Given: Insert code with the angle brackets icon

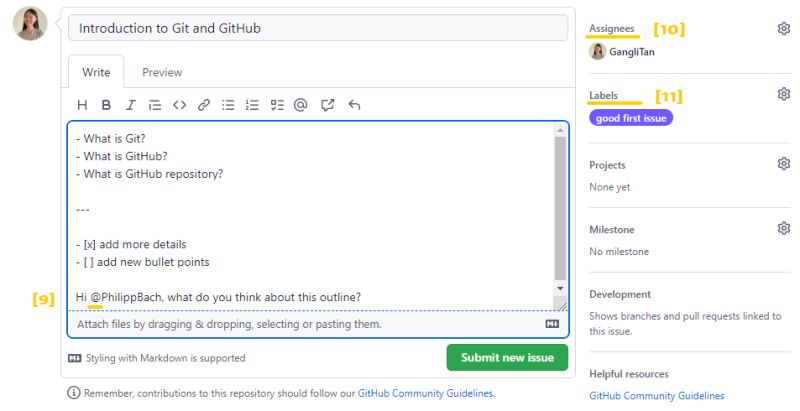Looking at the screenshot, I should coord(179,105).
